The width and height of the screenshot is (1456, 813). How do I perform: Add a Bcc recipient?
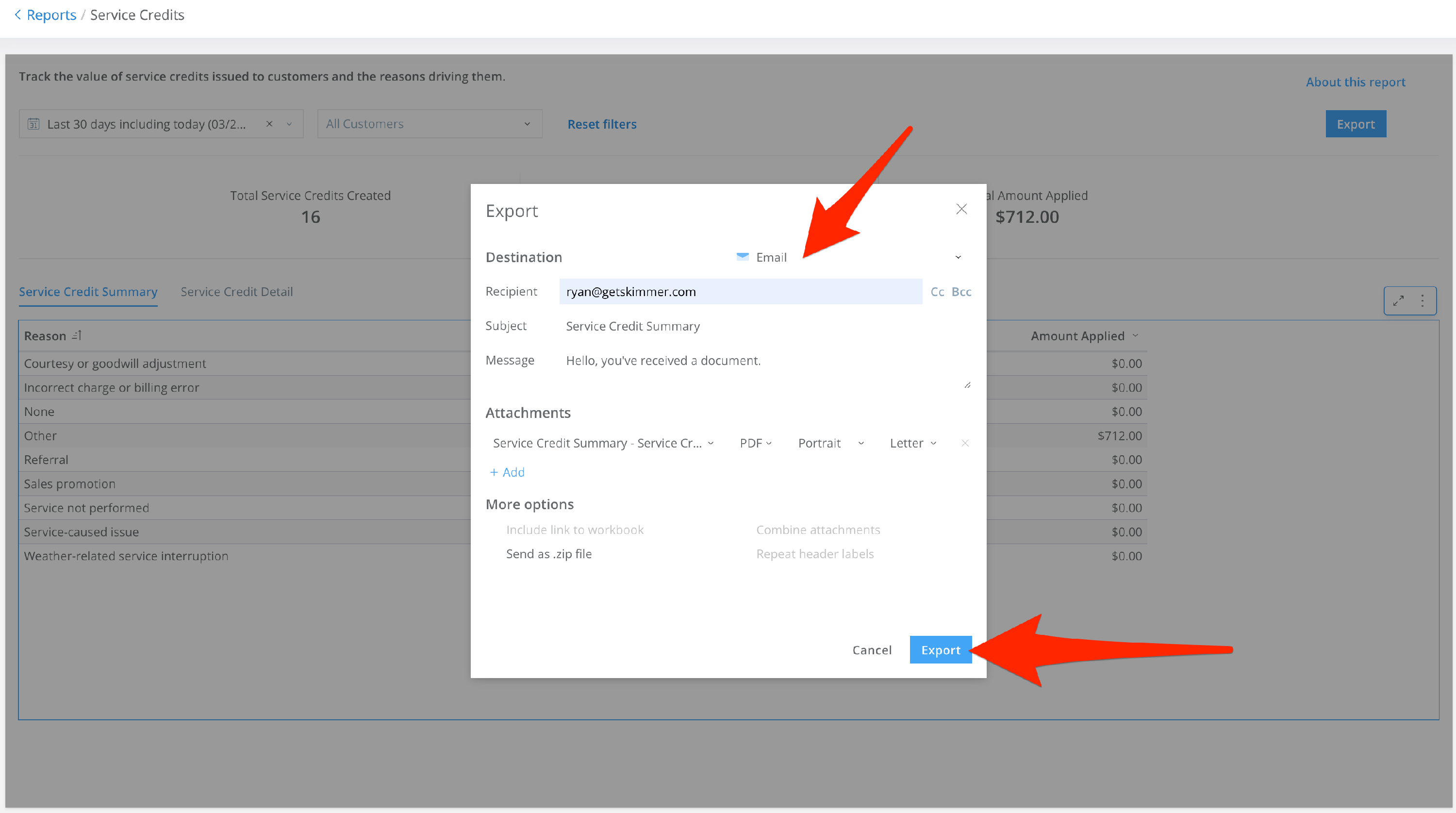[x=961, y=292]
